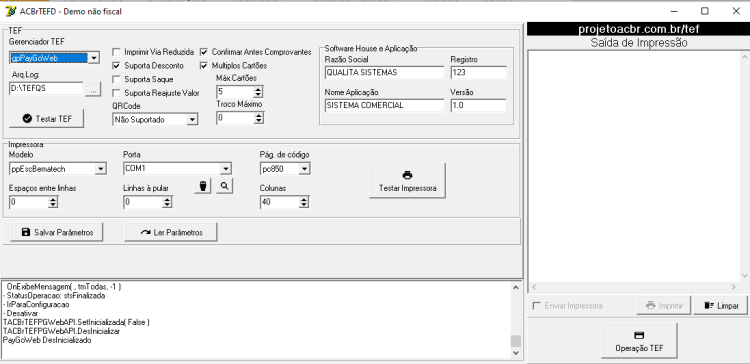Click the ACBrTEFD application title icon
The height and width of the screenshot is (364, 750).
click(x=10, y=11)
